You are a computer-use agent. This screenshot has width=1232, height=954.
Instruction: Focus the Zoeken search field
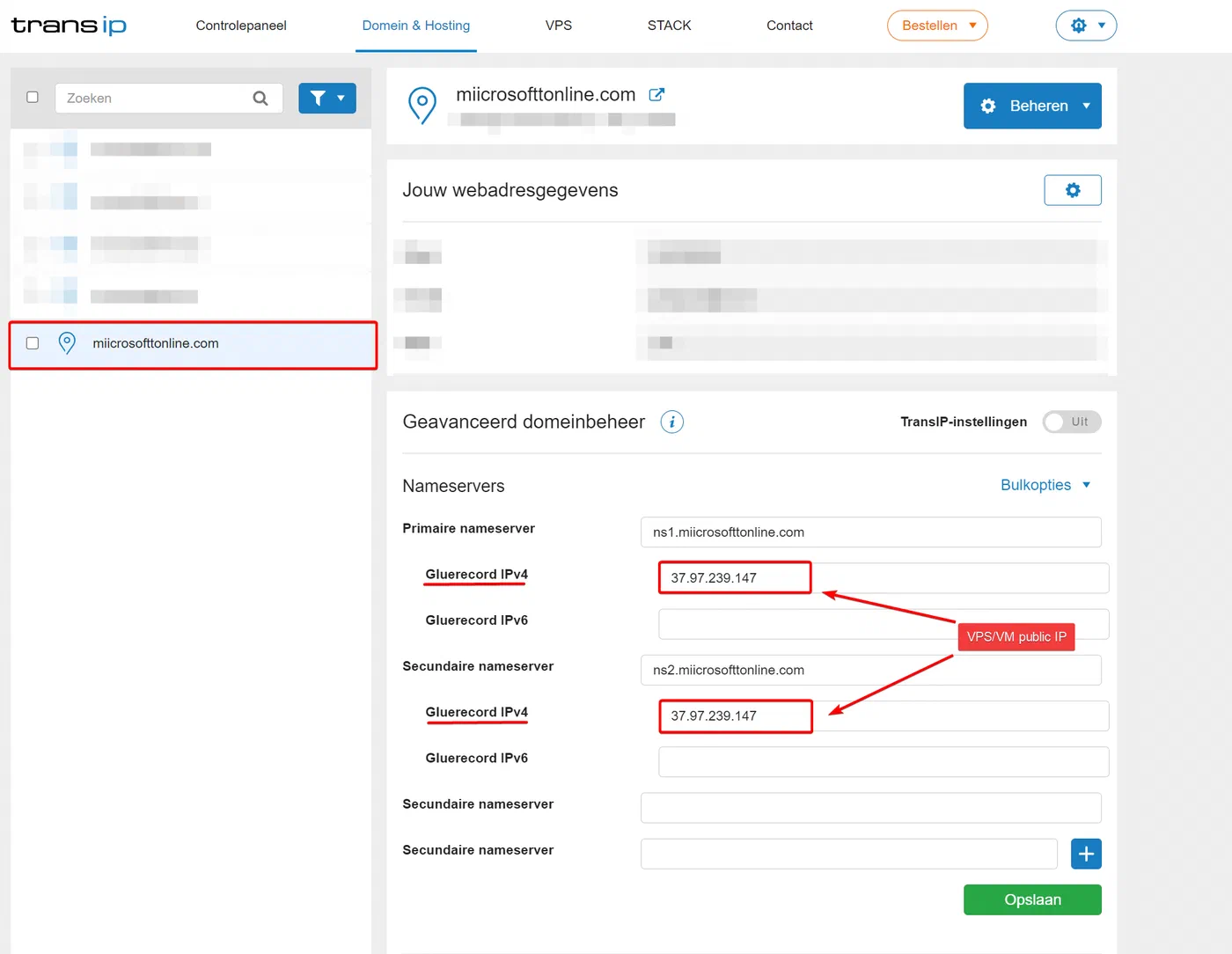(169, 99)
